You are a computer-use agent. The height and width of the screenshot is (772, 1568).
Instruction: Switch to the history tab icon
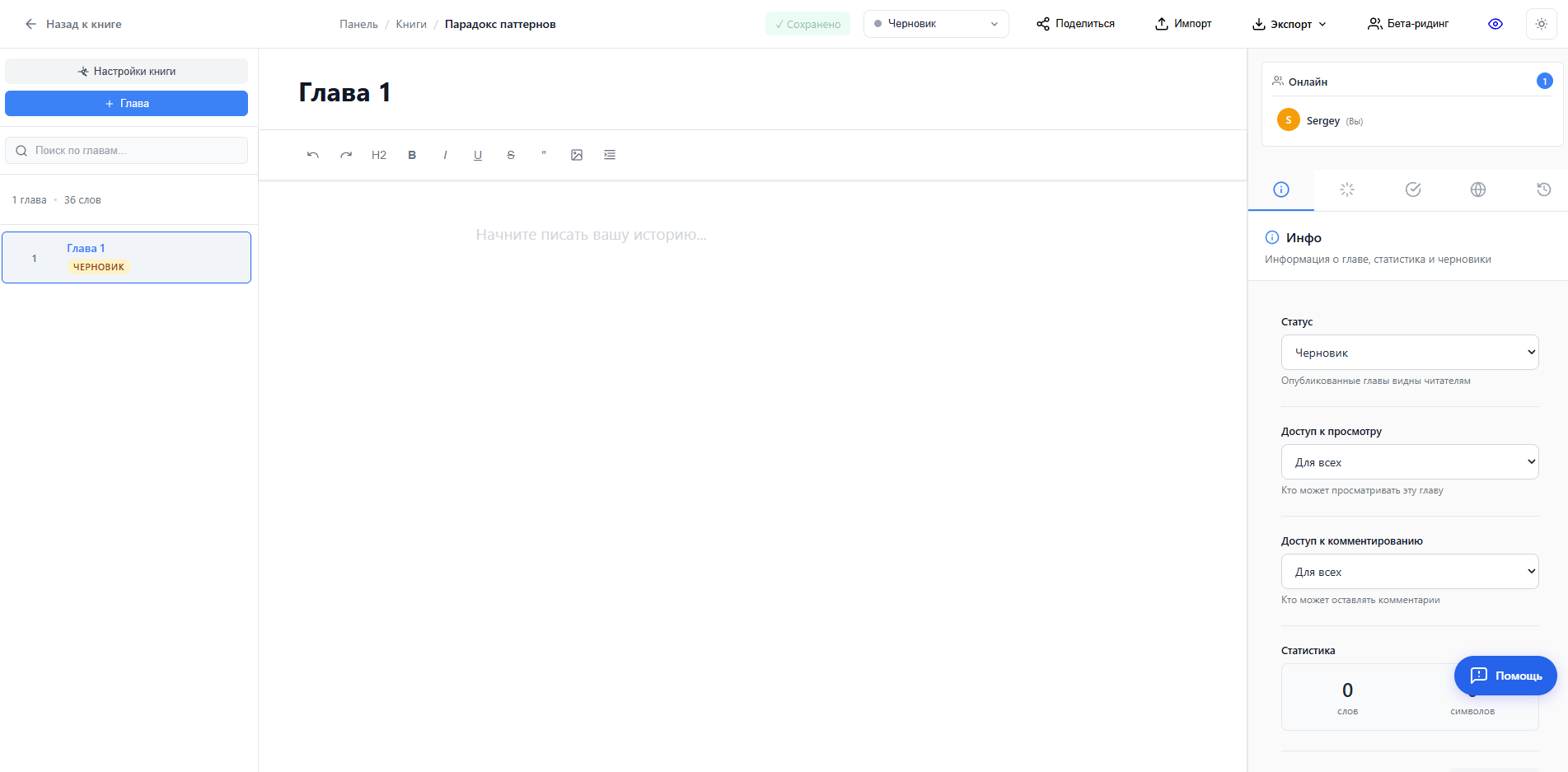pos(1544,189)
